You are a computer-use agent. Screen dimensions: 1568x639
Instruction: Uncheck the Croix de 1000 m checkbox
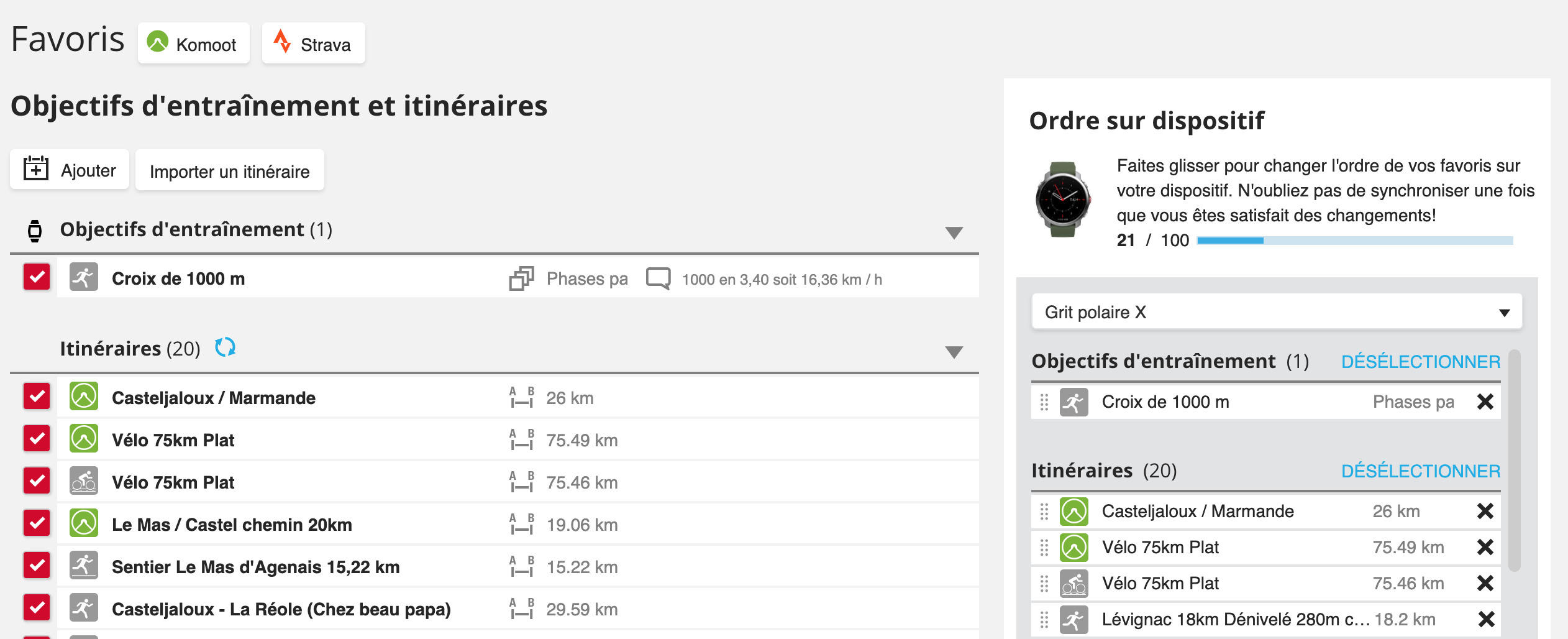37,277
